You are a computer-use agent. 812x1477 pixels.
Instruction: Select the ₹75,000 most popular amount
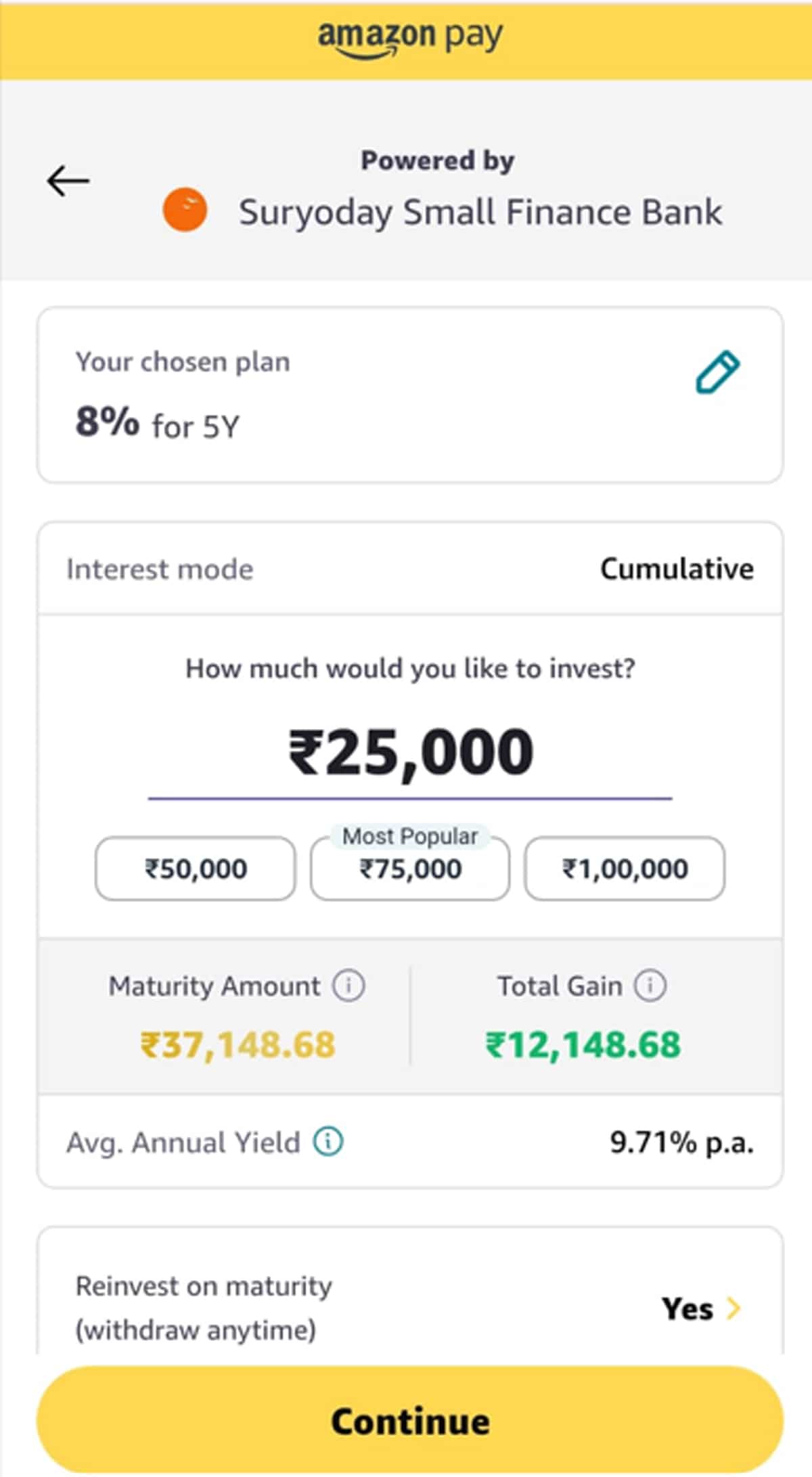410,870
